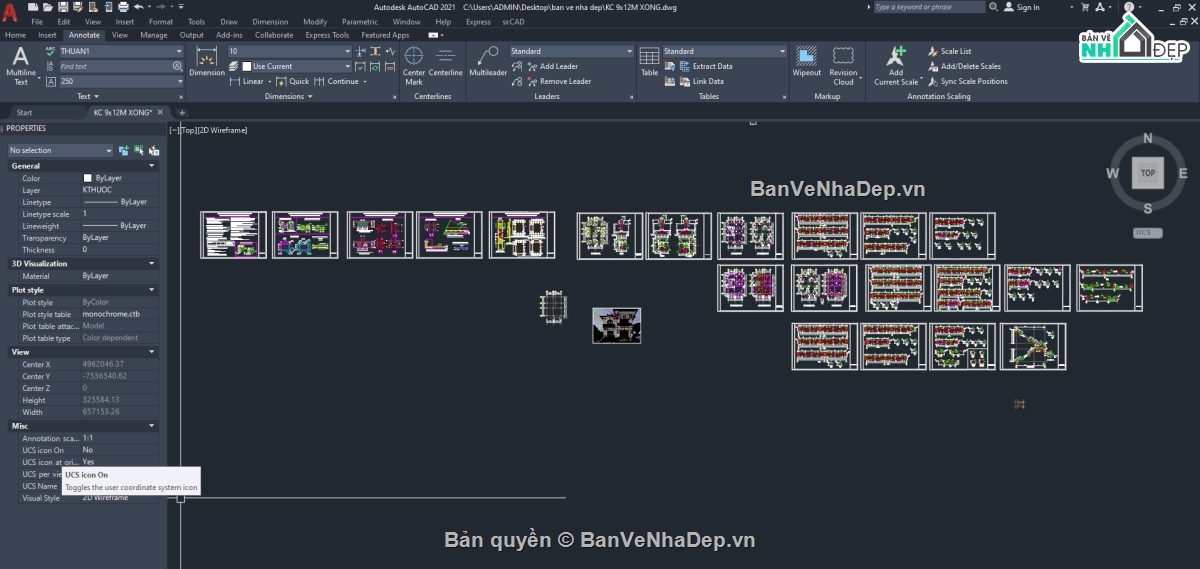The image size is (1200, 569).
Task: Open the Express Tools ribbon tab
Action: 327,35
